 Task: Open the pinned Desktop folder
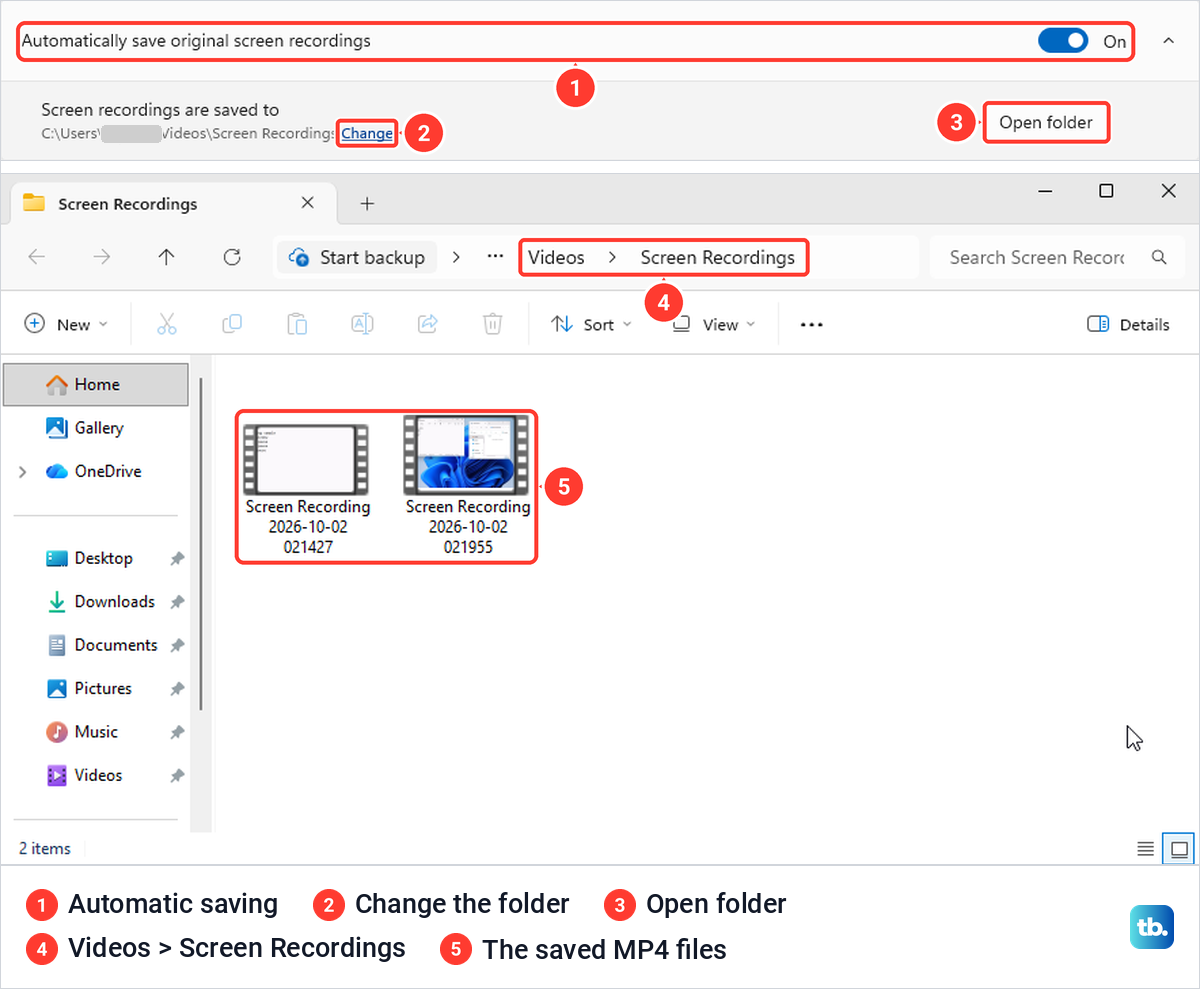90,558
